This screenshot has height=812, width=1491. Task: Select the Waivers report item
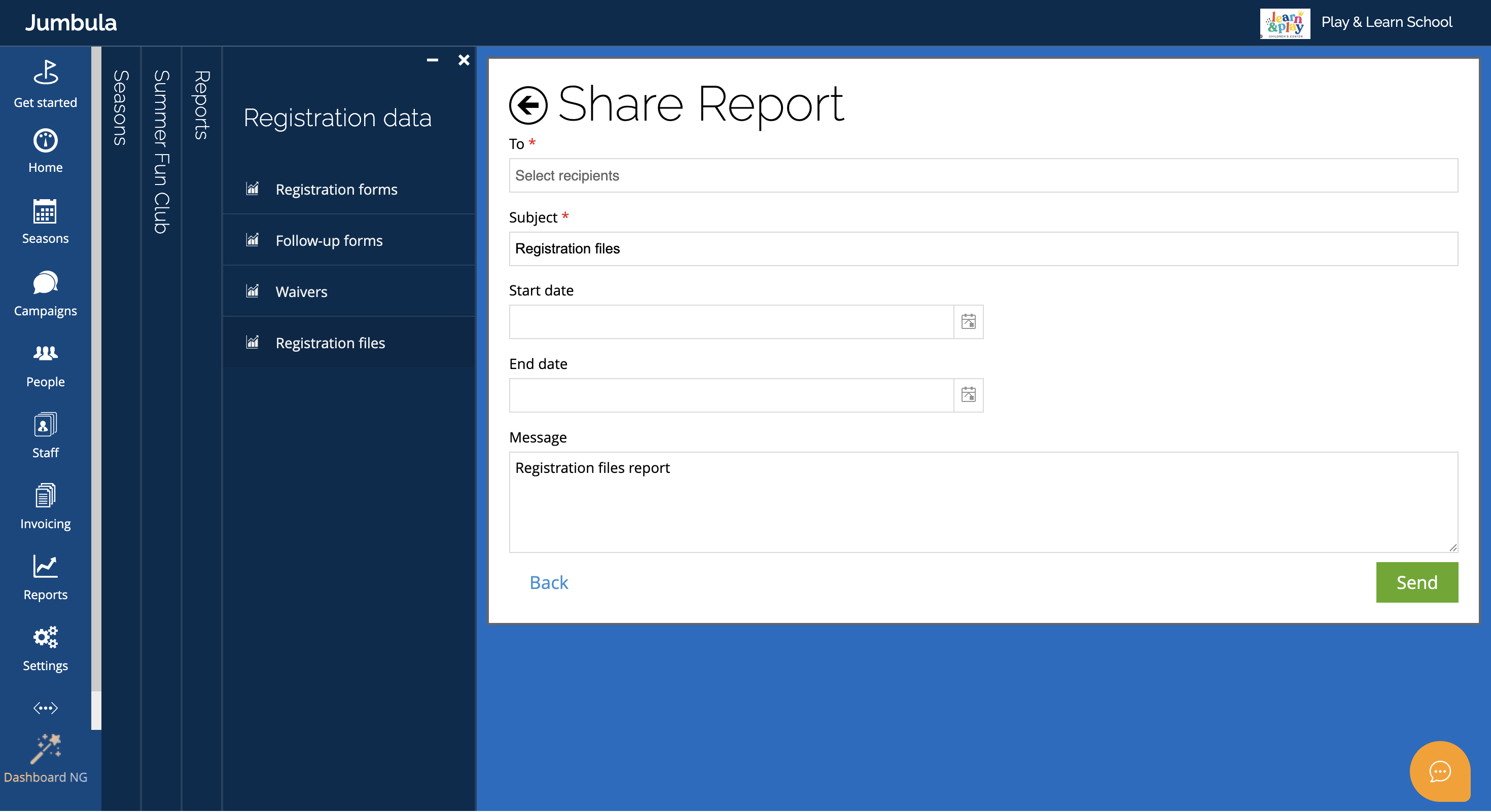[301, 291]
